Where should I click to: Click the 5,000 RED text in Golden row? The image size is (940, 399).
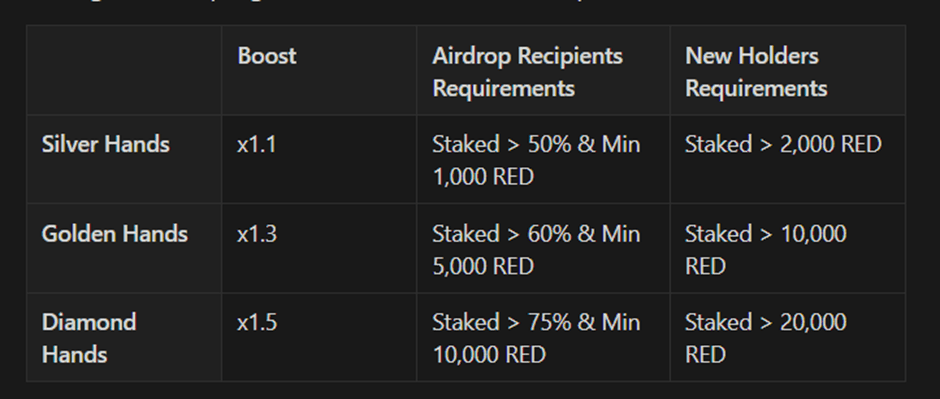[483, 266]
